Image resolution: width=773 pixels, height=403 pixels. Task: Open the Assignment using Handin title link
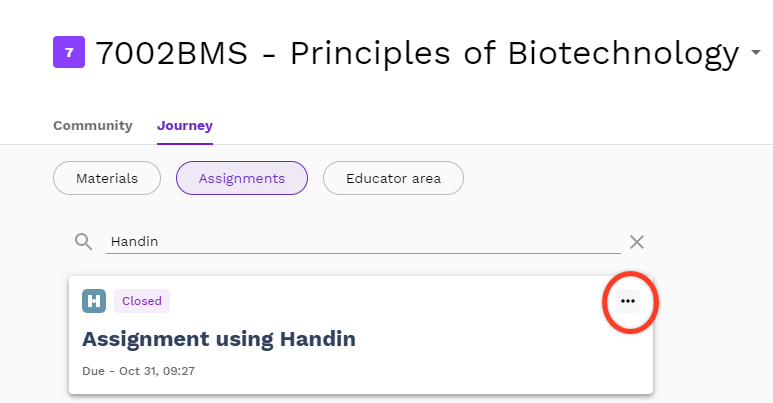[x=219, y=339]
